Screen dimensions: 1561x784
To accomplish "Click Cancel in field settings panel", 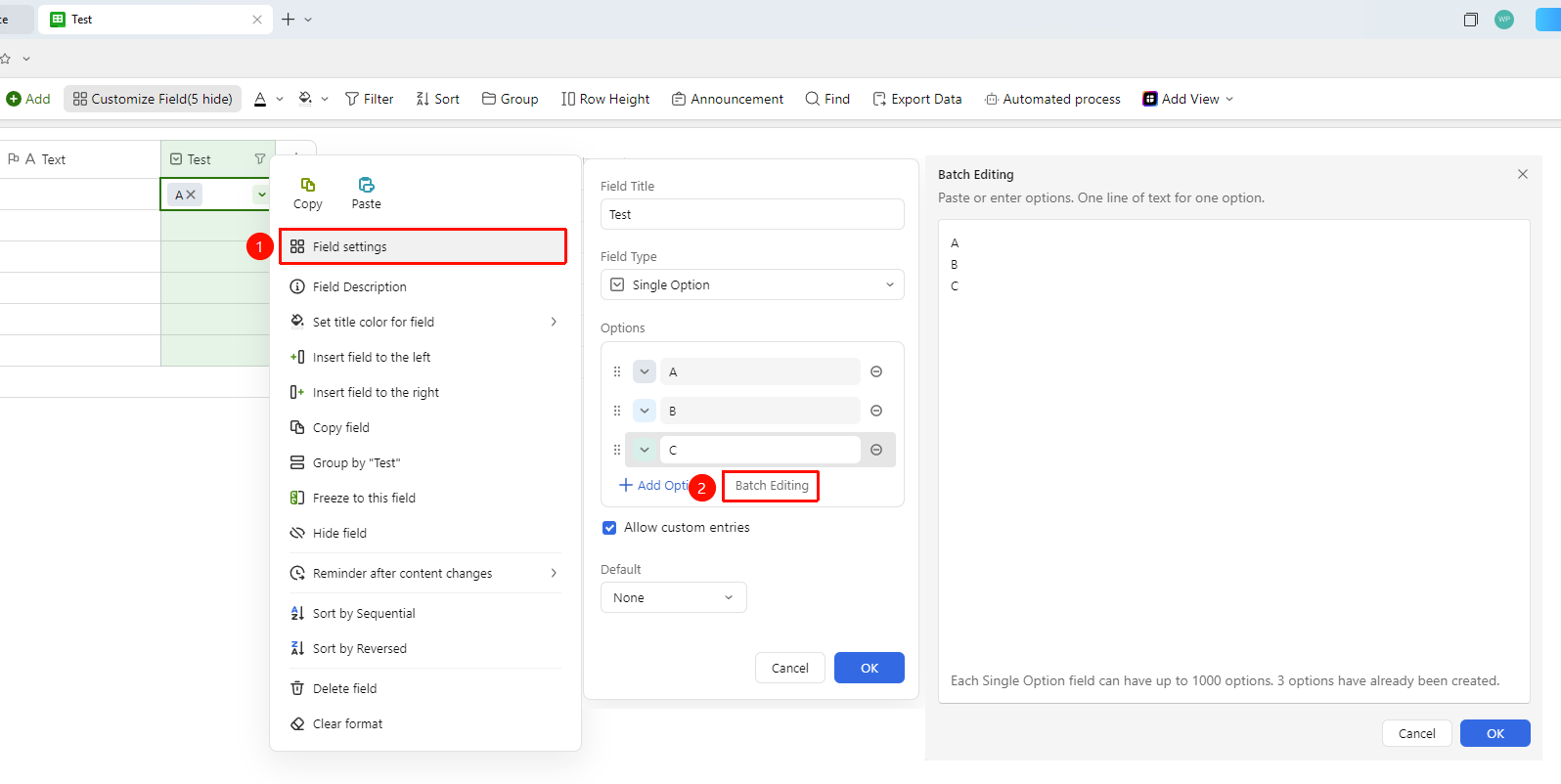I will coord(789,668).
